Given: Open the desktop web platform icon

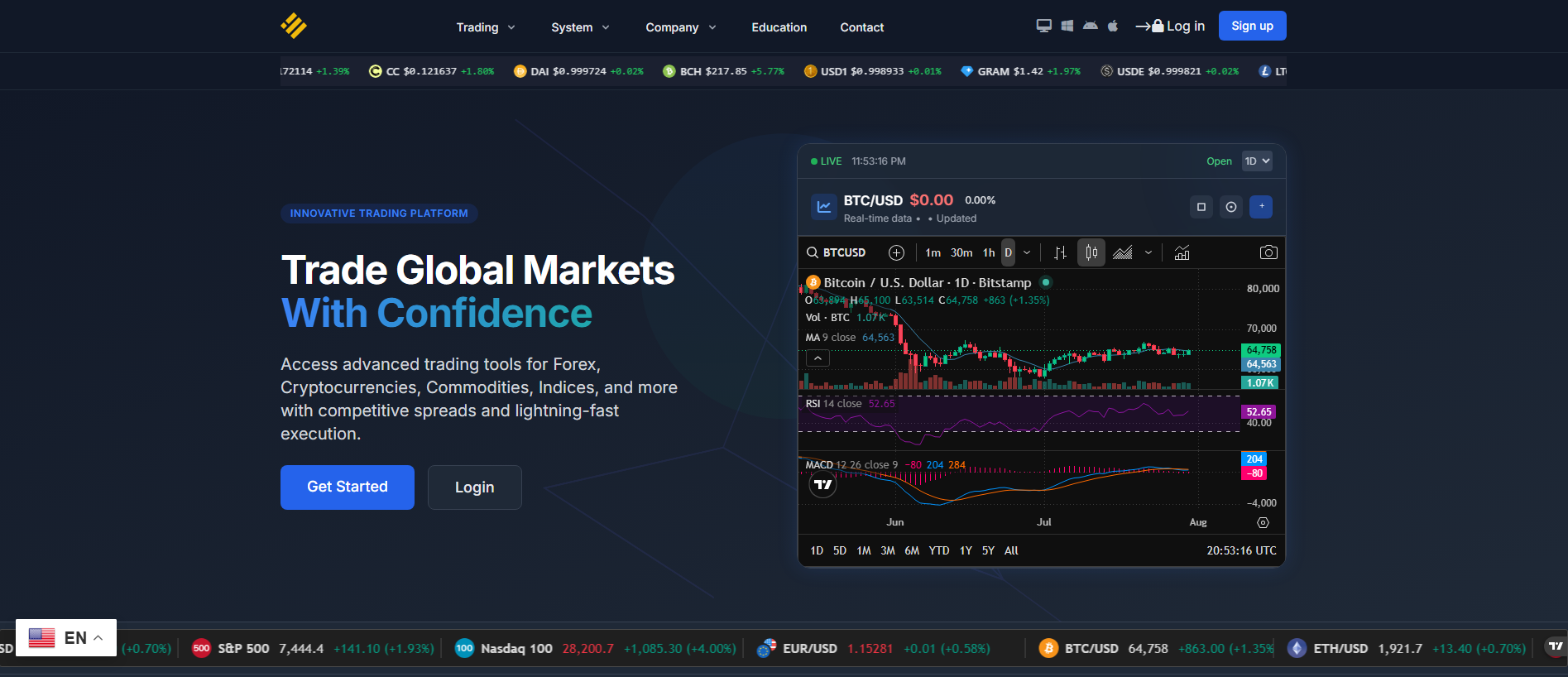Looking at the screenshot, I should point(1044,26).
